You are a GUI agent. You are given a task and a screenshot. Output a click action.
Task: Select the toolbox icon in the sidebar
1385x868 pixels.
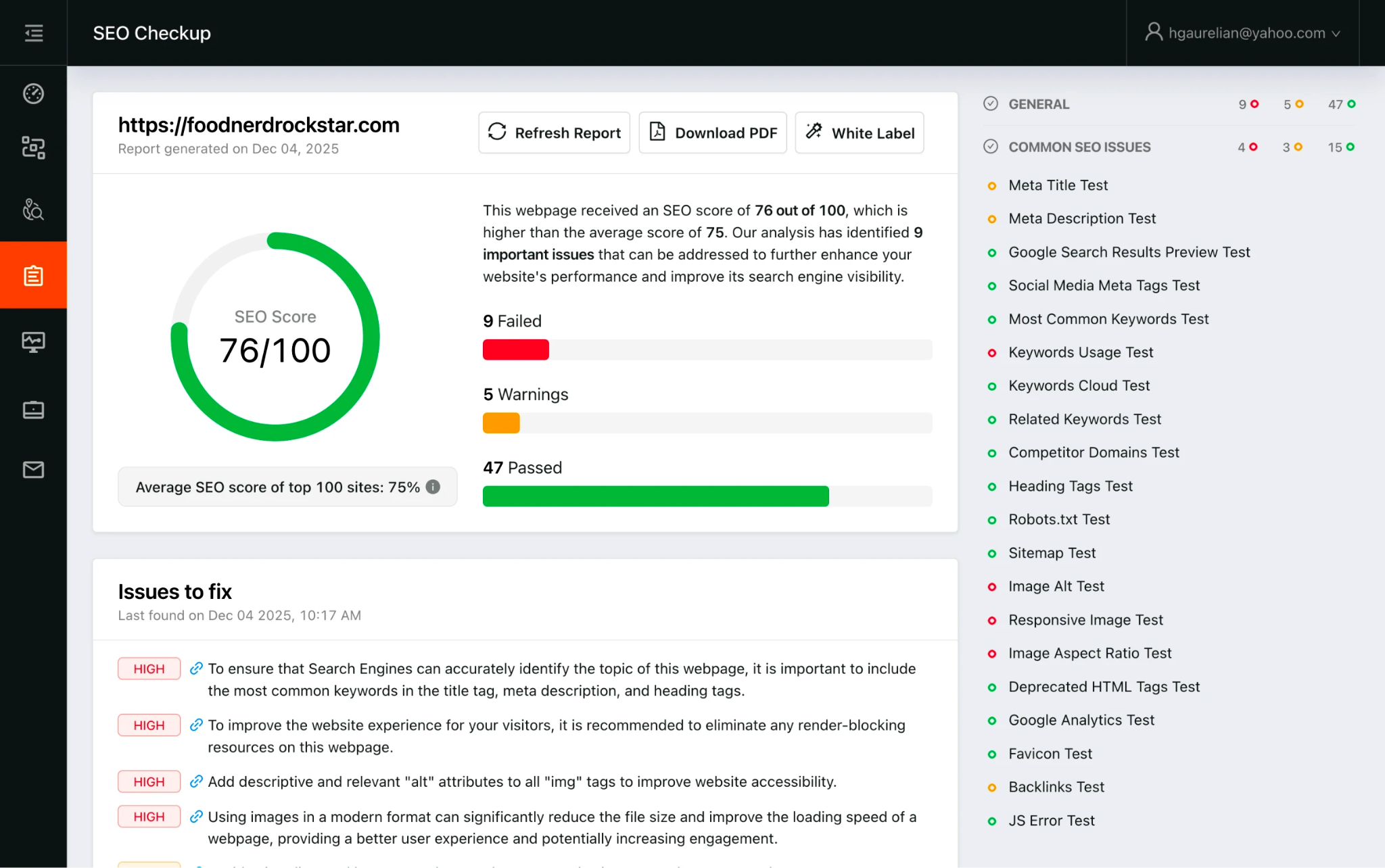pos(33,409)
